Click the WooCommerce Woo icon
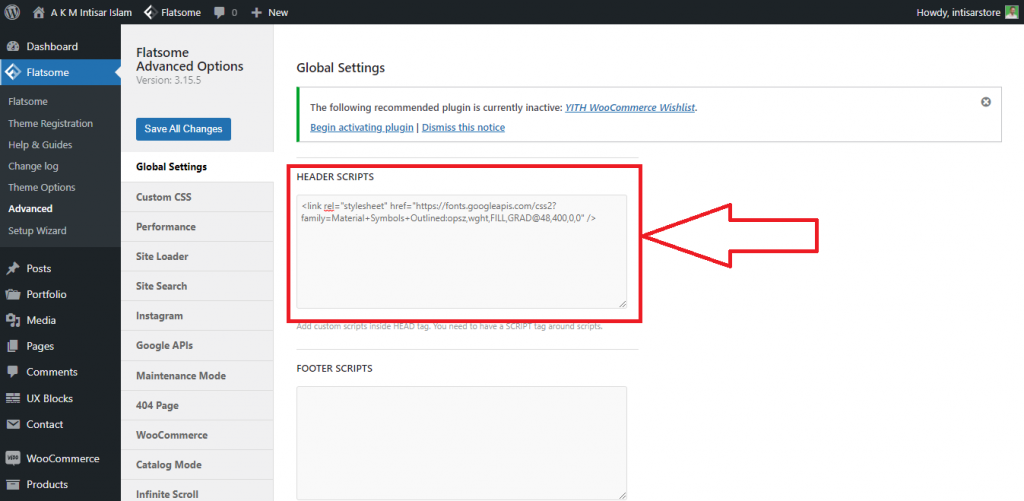Image resolution: width=1024 pixels, height=501 pixels. (13, 459)
